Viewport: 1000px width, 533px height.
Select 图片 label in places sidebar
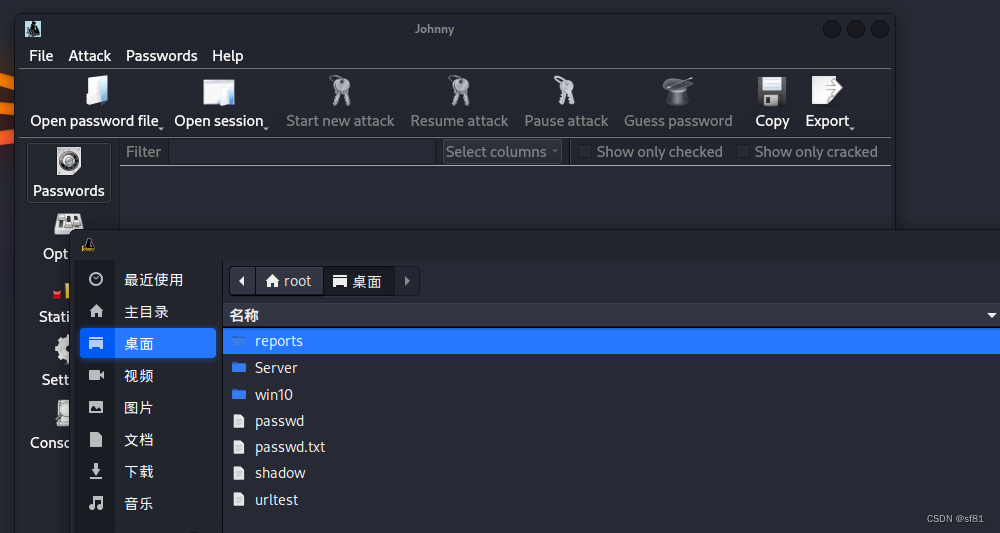139,407
